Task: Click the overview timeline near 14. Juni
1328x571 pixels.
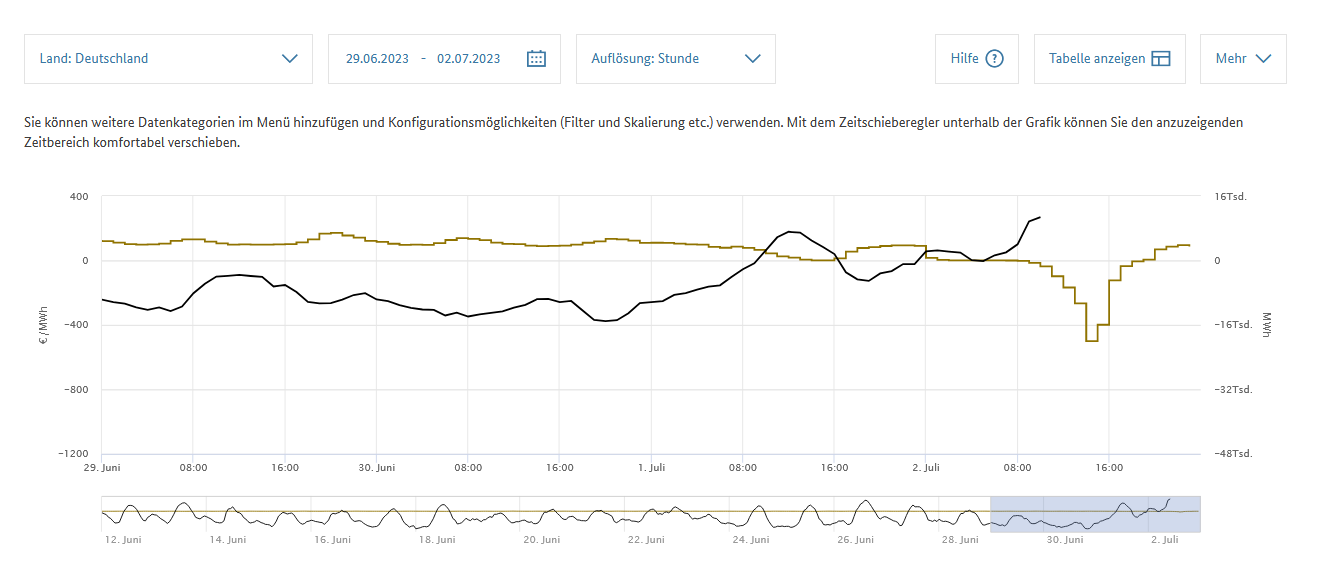Action: [x=230, y=514]
